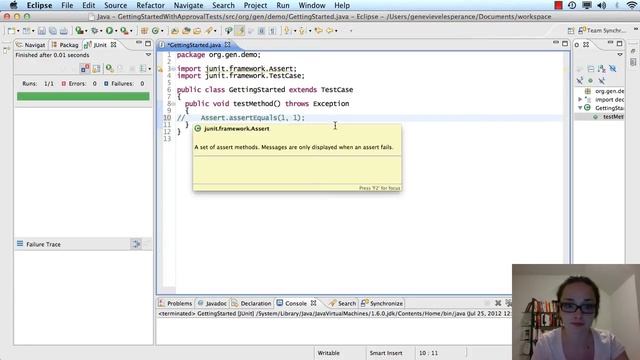This screenshot has height=360, width=640.
Task: Close the GettingStarted.java editor tab
Action: pos(227,44)
